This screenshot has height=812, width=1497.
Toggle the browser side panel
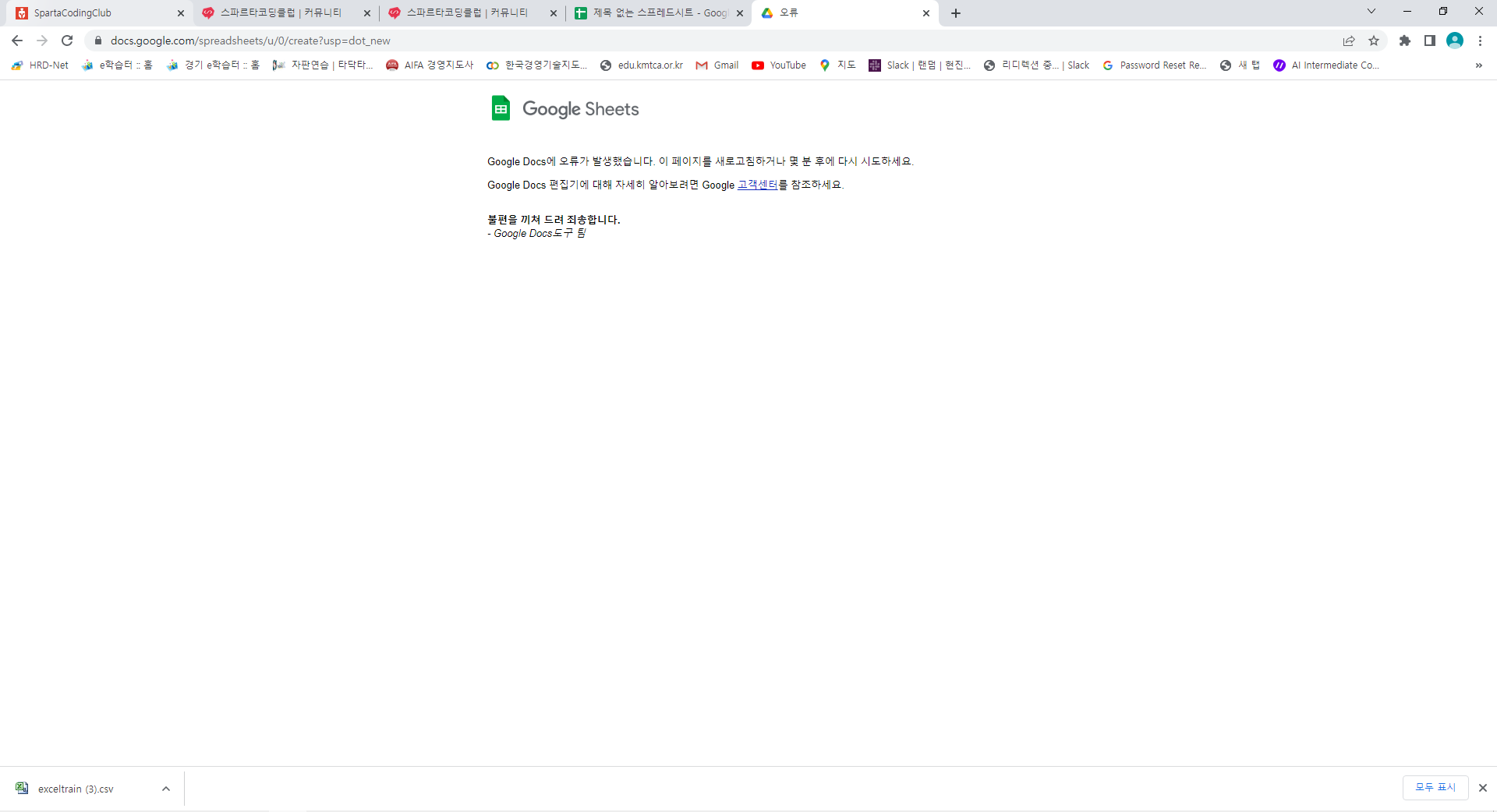[1430, 41]
